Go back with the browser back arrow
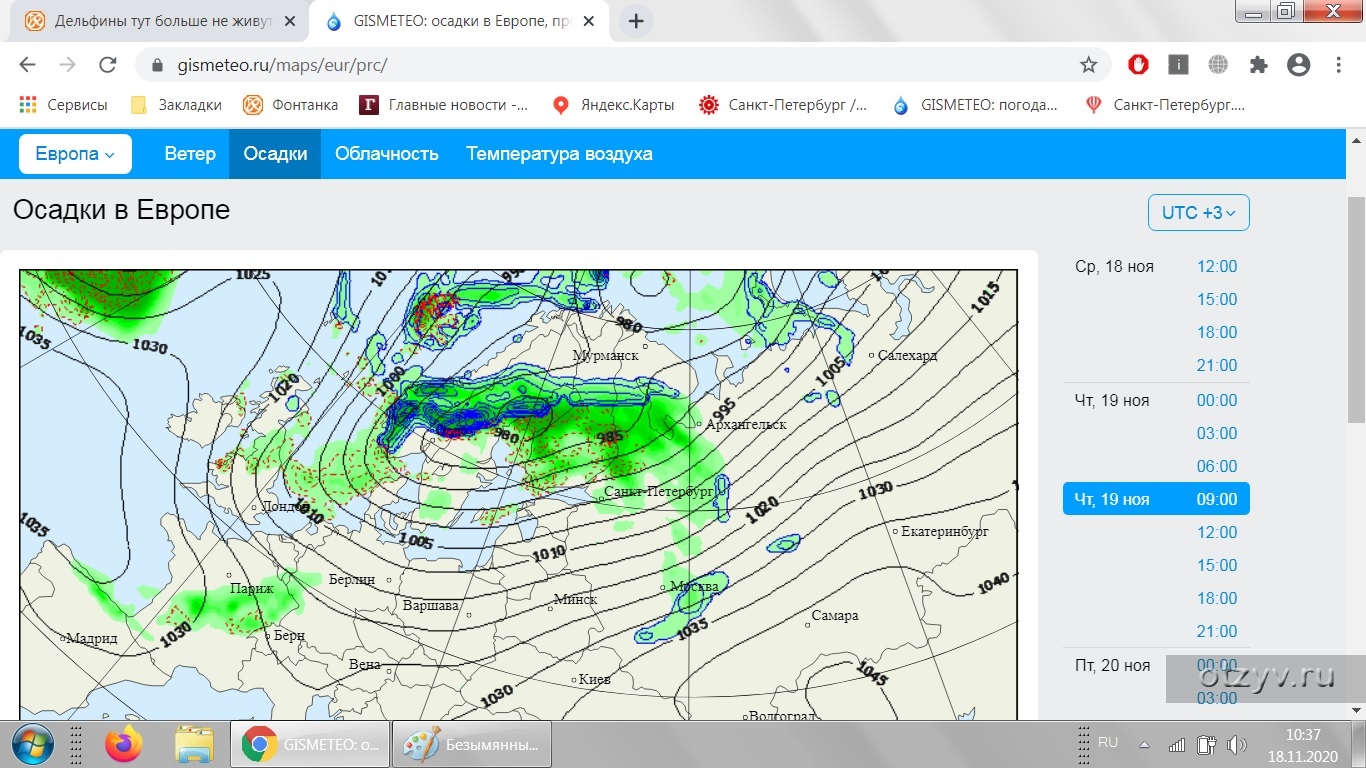This screenshot has height=770, width=1366. click(27, 65)
